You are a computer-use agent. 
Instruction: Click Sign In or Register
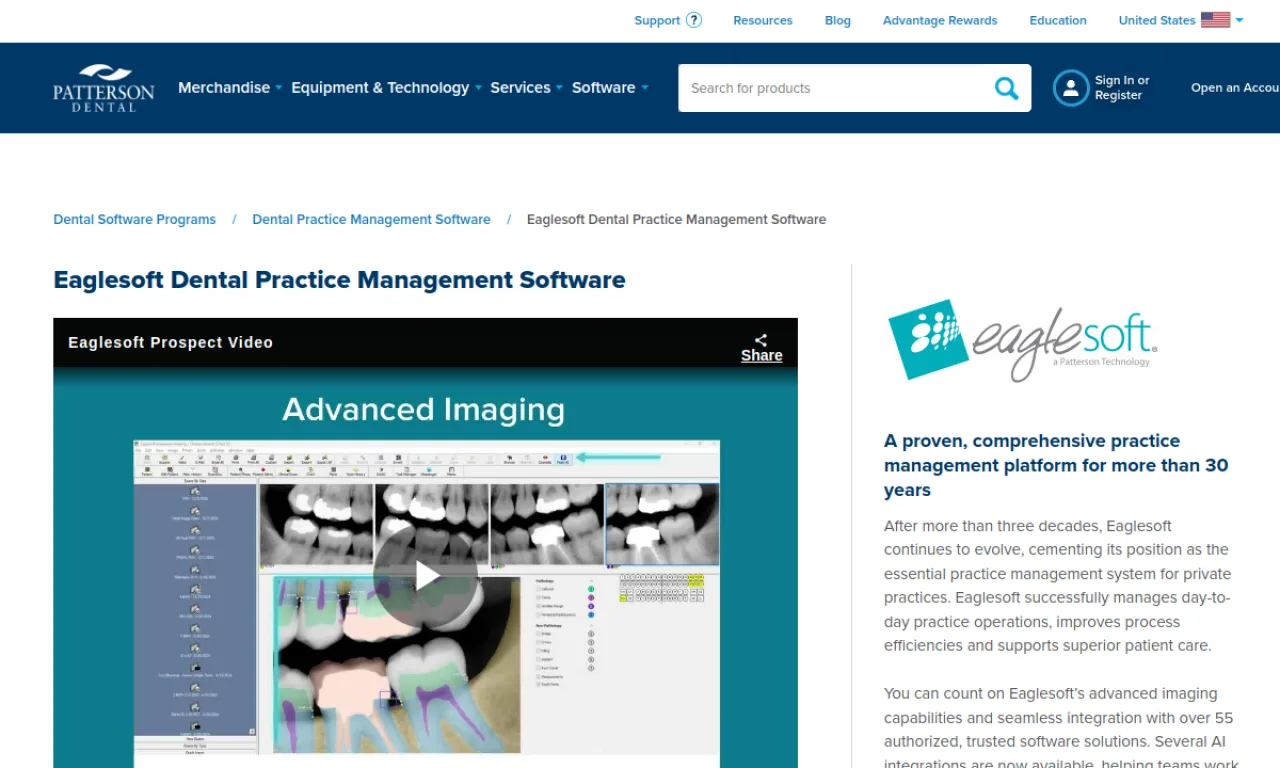[1122, 88]
